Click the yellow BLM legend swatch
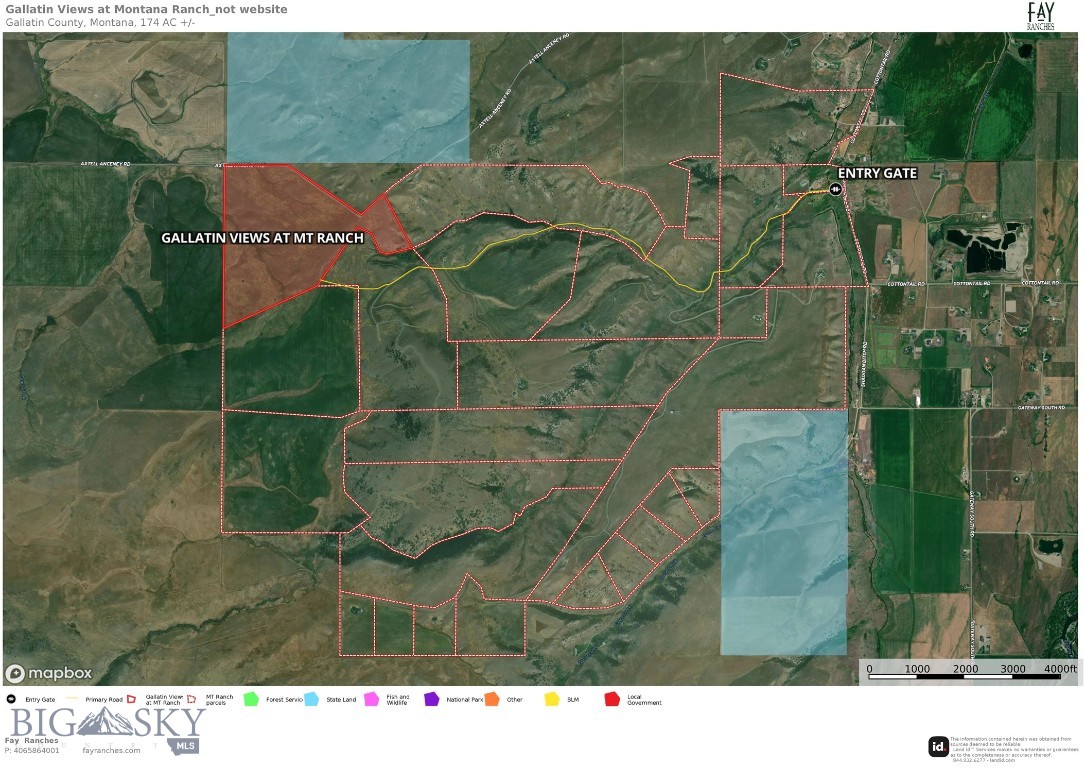Screen dimensions: 1085x768 [552, 699]
